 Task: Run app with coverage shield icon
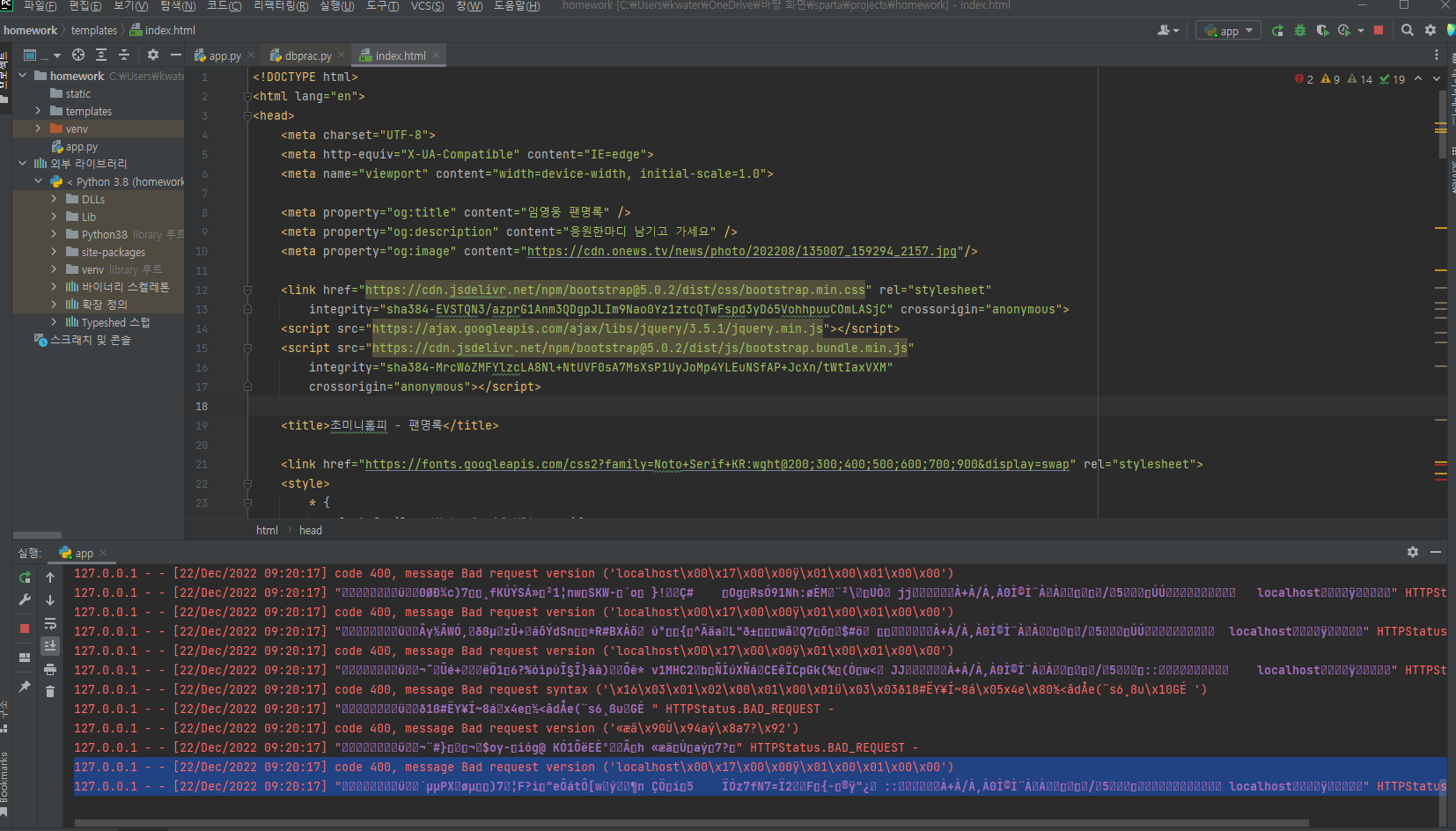[x=1322, y=31]
